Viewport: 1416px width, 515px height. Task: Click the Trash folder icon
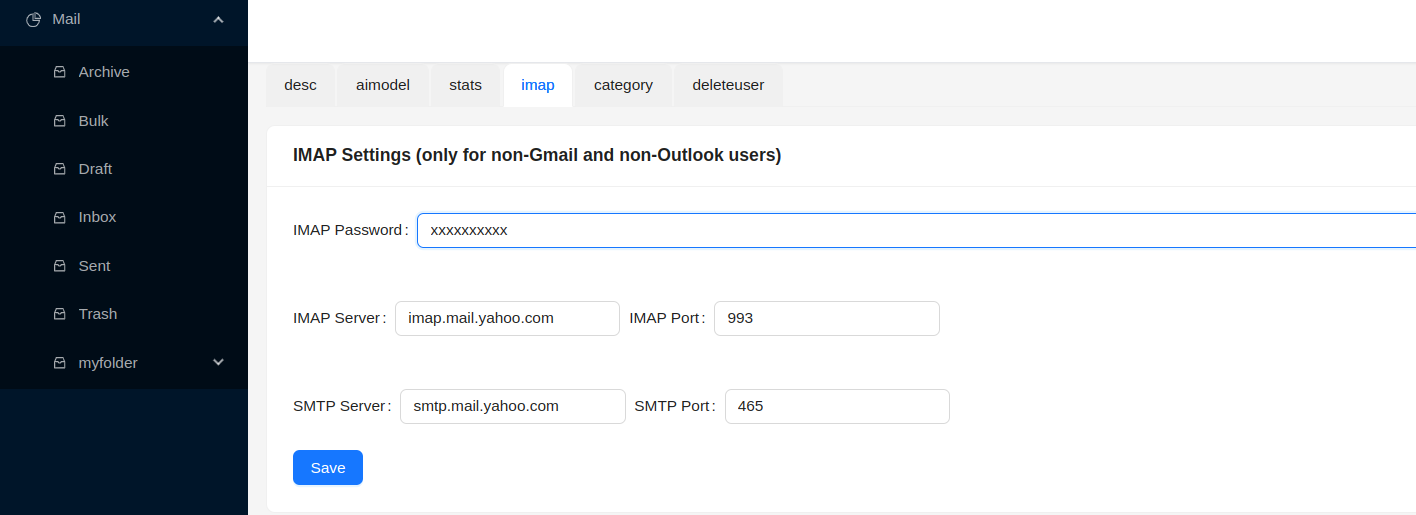[59, 314]
